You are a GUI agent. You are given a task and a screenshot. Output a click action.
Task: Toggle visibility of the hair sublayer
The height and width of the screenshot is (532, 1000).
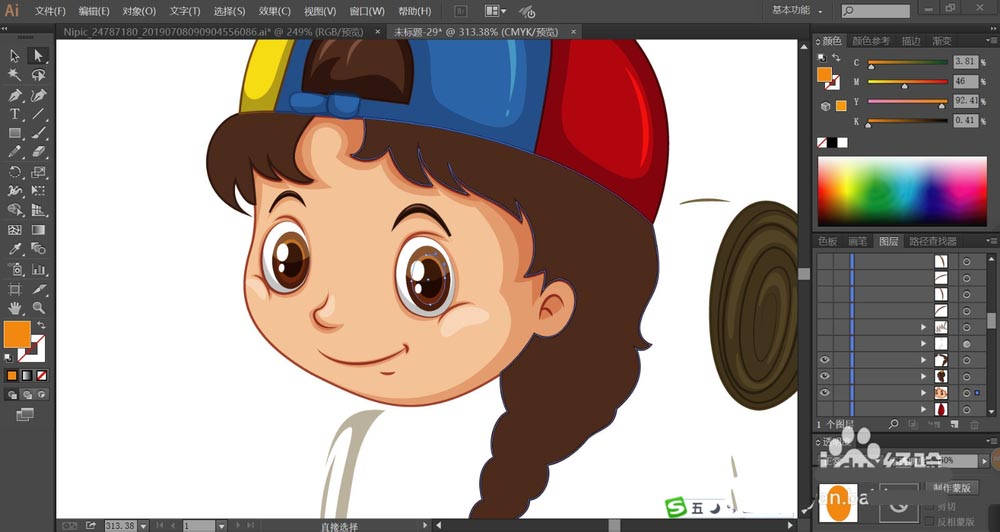(x=824, y=376)
